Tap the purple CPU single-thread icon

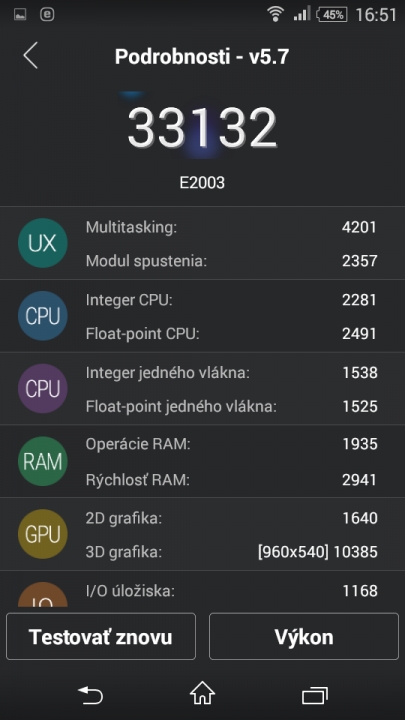(x=43, y=389)
